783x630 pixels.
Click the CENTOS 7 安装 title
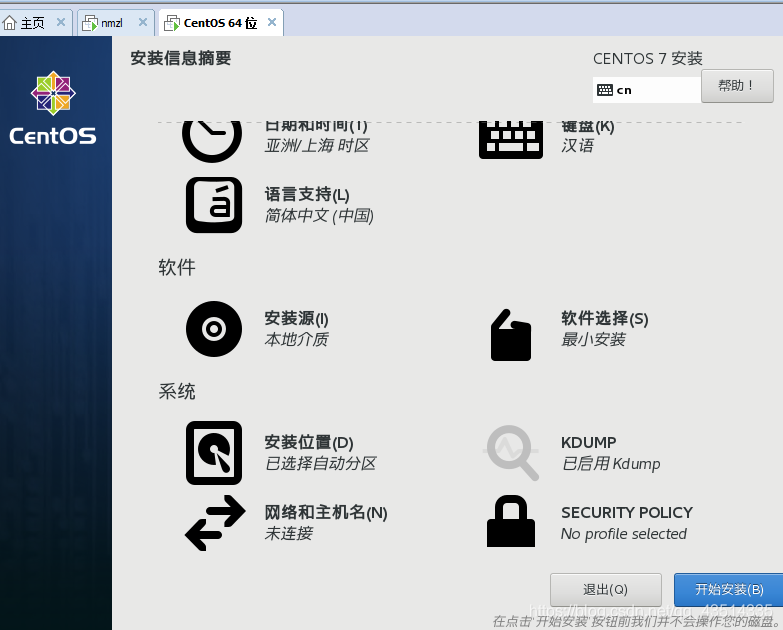click(x=648, y=58)
